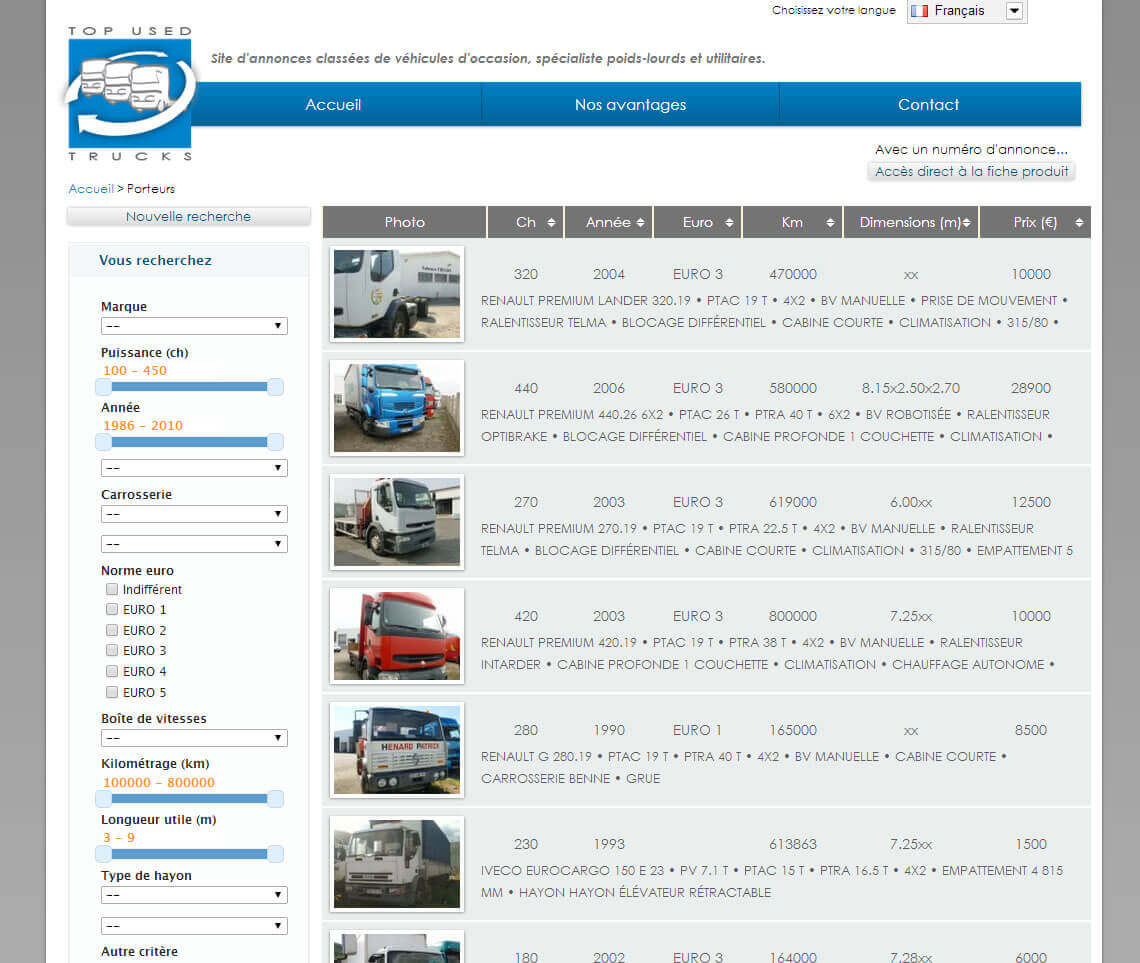1140x963 pixels.
Task: Open the first Carrosserie dropdown
Action: click(x=194, y=514)
